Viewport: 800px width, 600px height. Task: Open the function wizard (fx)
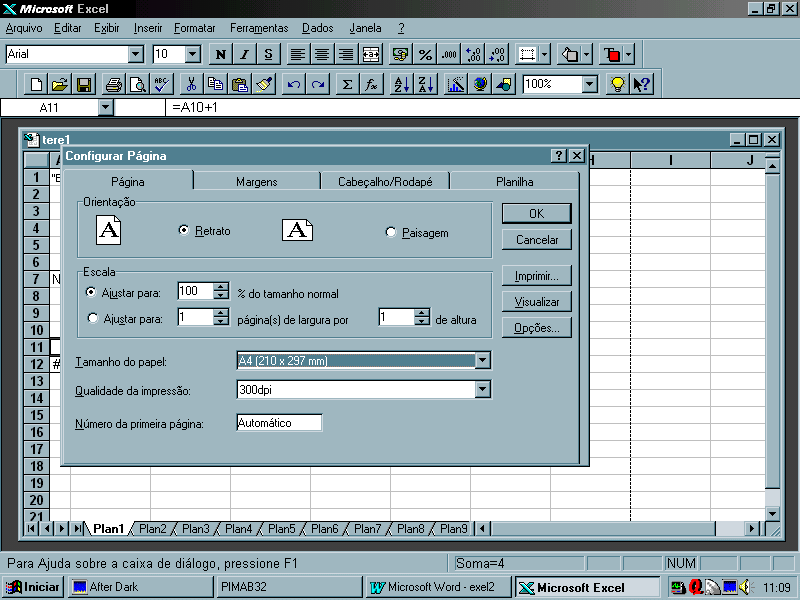371,84
